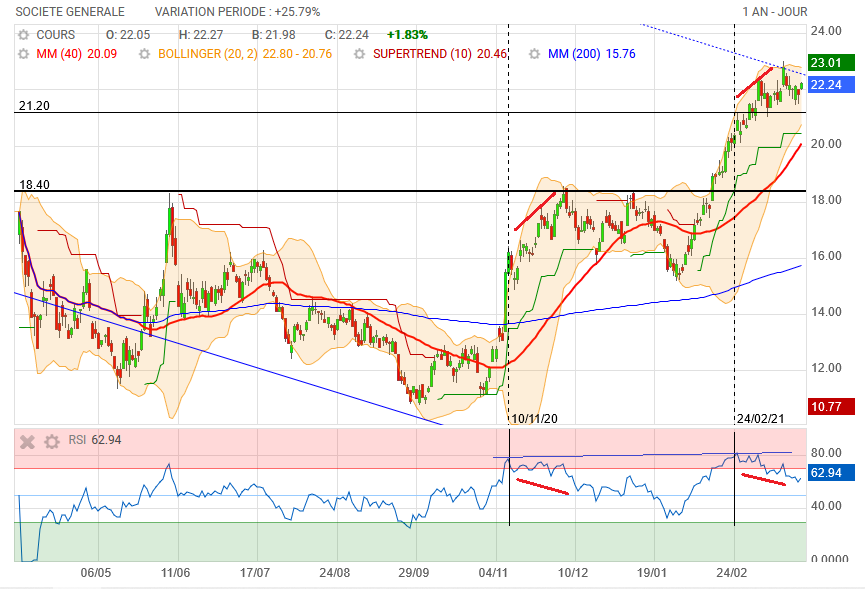The height and width of the screenshot is (589, 865).
Task: Click the RSI 62.94 label
Action: click(95, 440)
